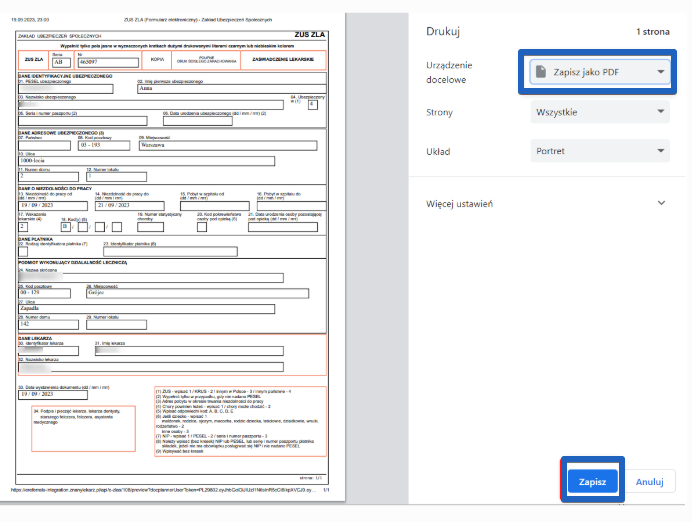Click the Drukuj dialog heading

(x=443, y=32)
